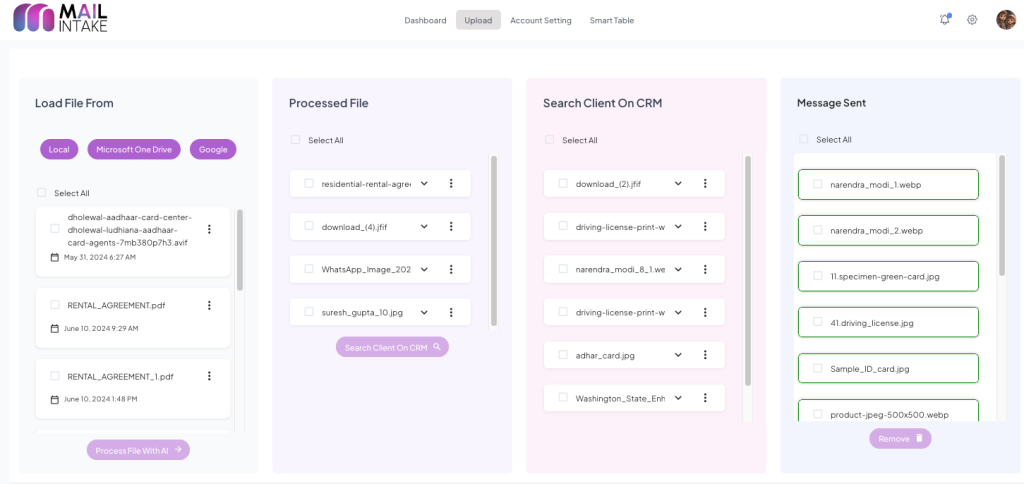
Task: Expand the WhatsApp_Image file chevron
Action: [424, 270]
